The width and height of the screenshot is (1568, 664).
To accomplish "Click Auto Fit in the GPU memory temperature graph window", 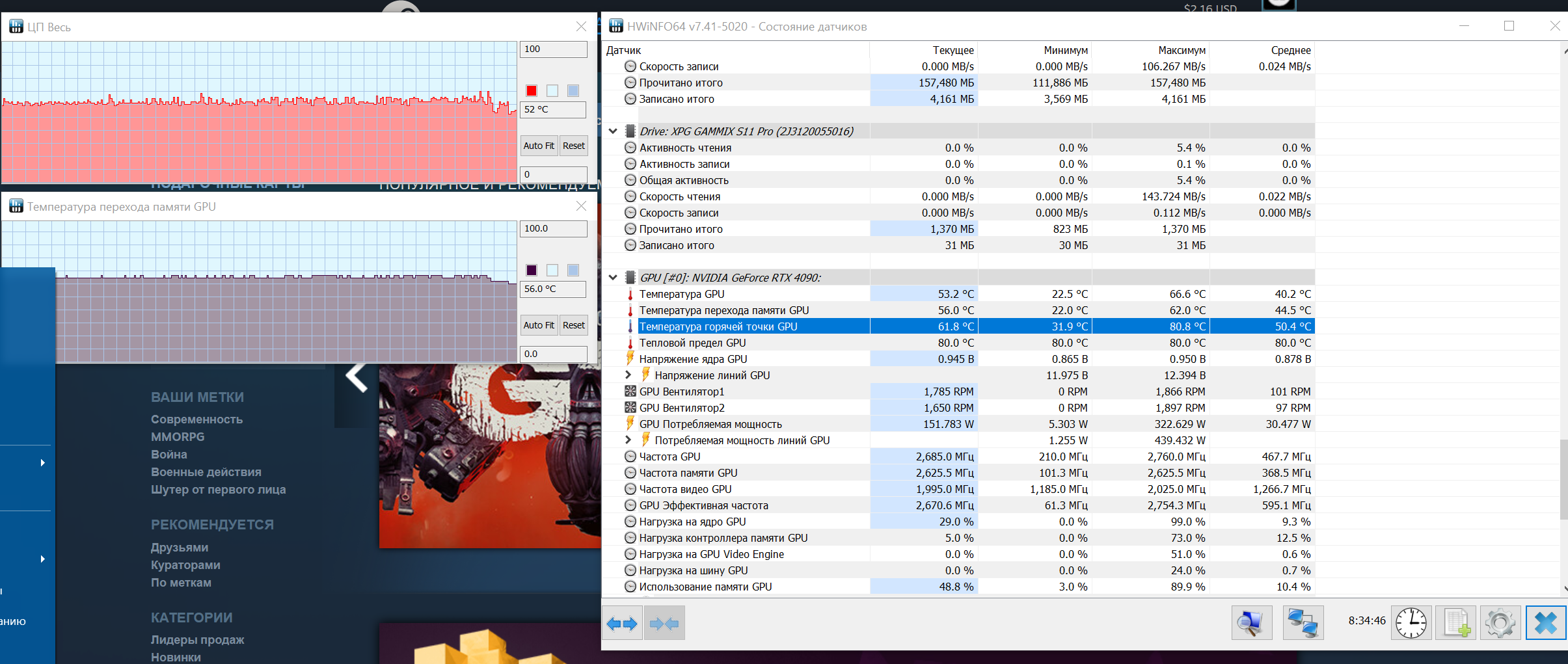I will [x=539, y=325].
